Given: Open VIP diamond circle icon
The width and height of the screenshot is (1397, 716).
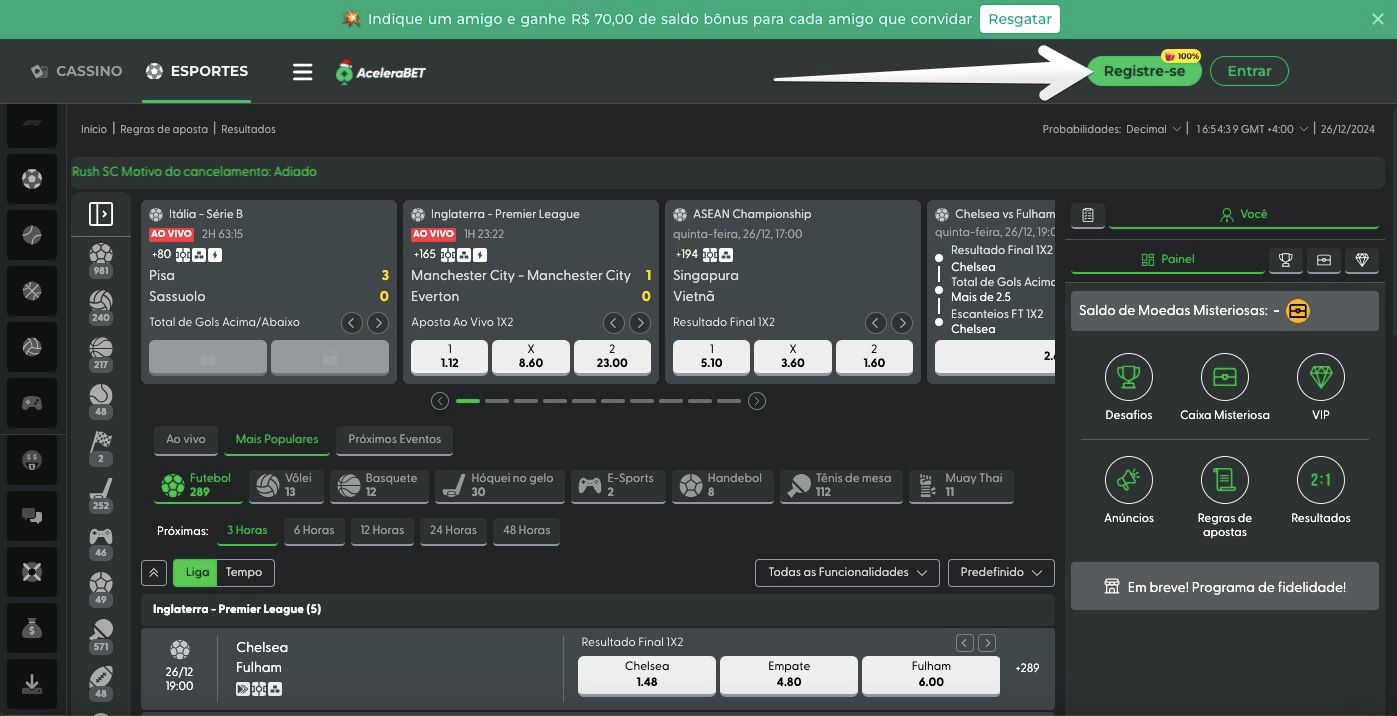Looking at the screenshot, I should click(1321, 377).
